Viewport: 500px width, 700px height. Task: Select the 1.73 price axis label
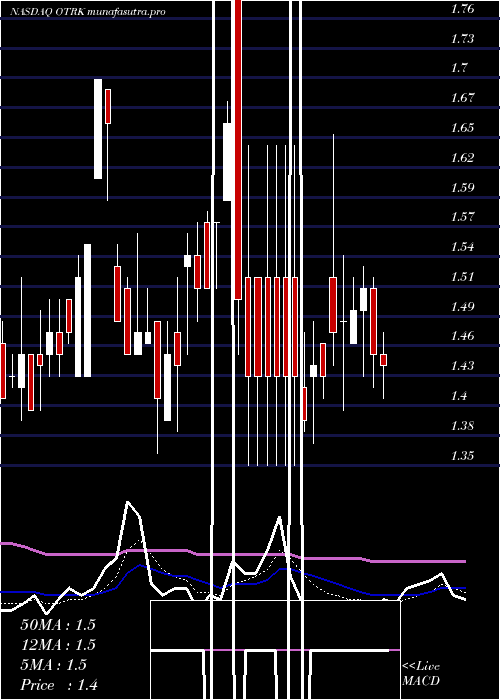click(462, 38)
